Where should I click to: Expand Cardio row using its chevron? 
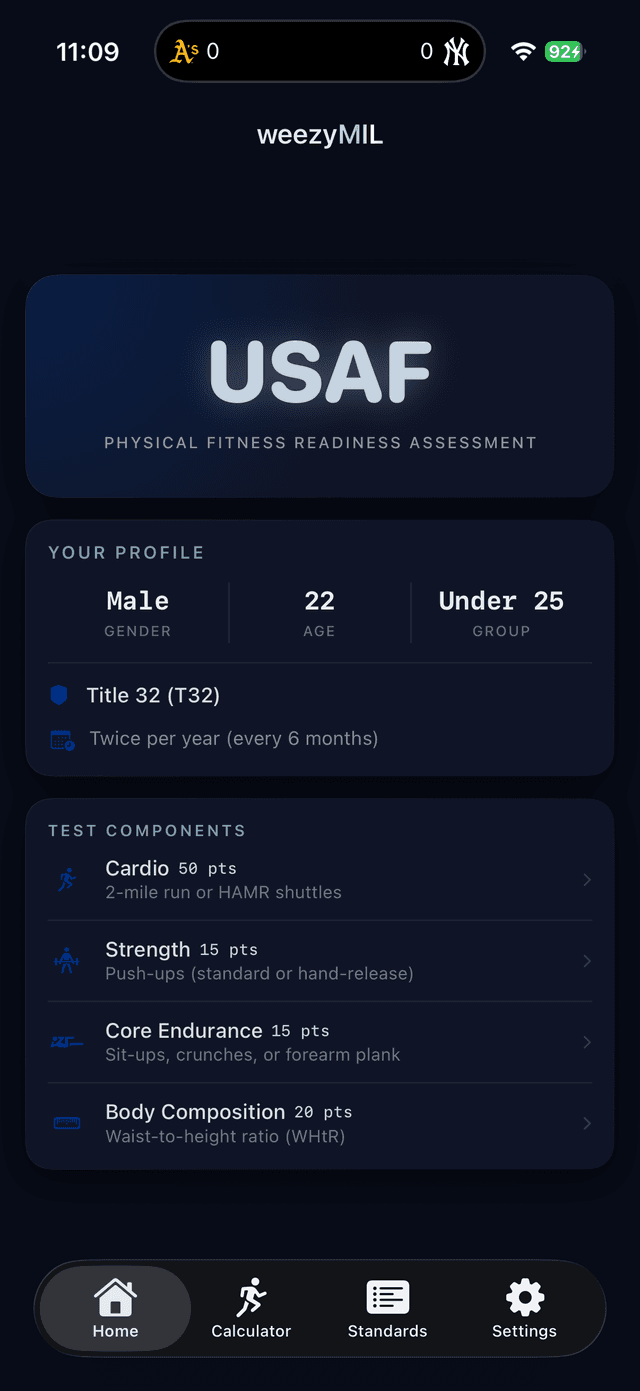point(587,880)
